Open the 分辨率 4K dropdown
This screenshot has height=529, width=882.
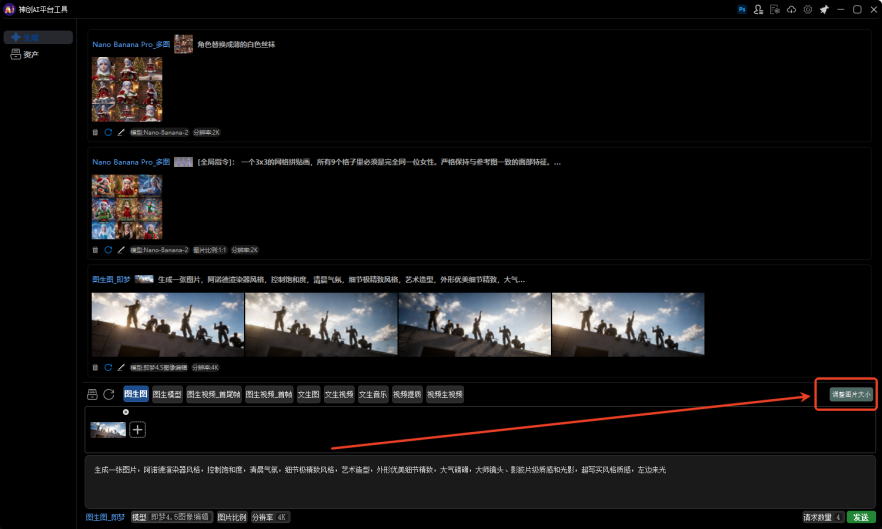[x=270, y=518]
